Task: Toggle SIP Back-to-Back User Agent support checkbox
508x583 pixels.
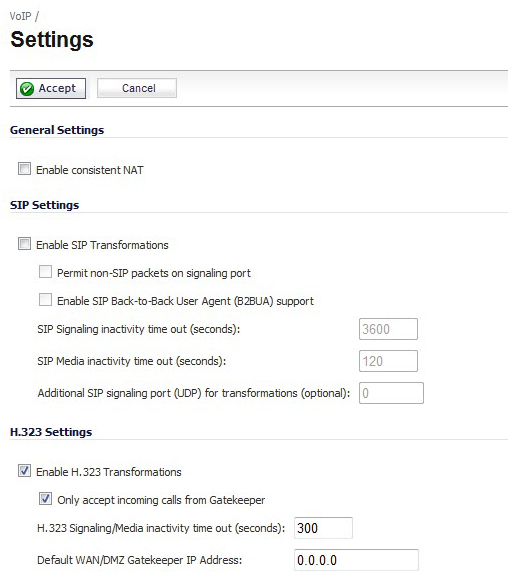Action: [45, 300]
